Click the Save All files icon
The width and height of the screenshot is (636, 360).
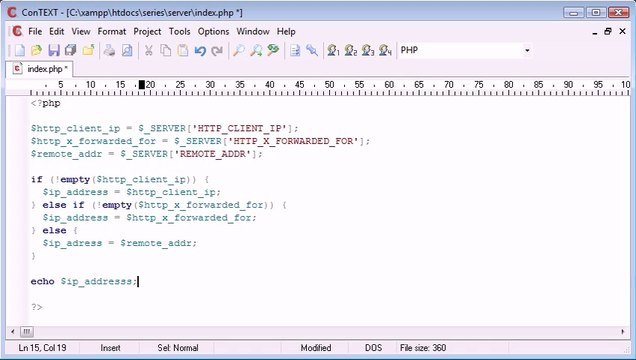(x=71, y=50)
